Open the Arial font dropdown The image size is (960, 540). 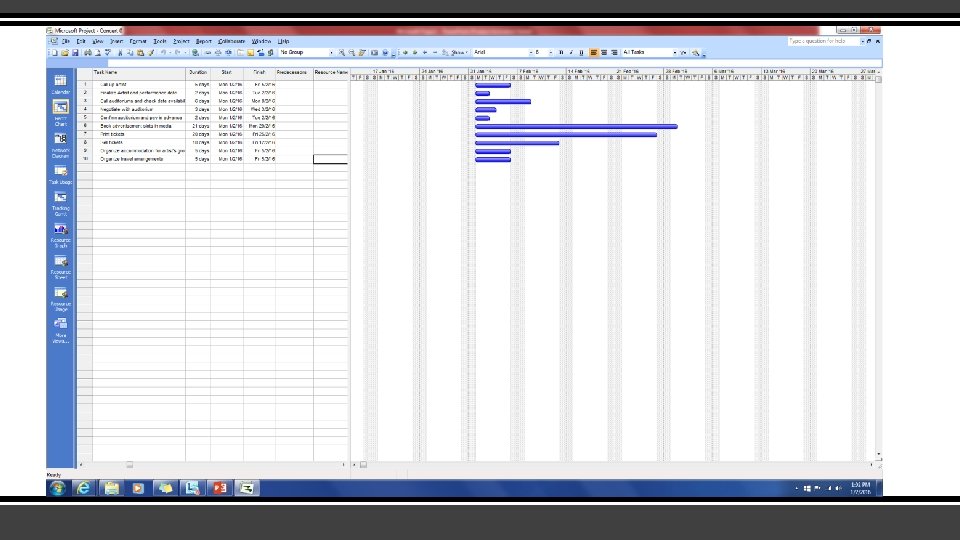(530, 53)
